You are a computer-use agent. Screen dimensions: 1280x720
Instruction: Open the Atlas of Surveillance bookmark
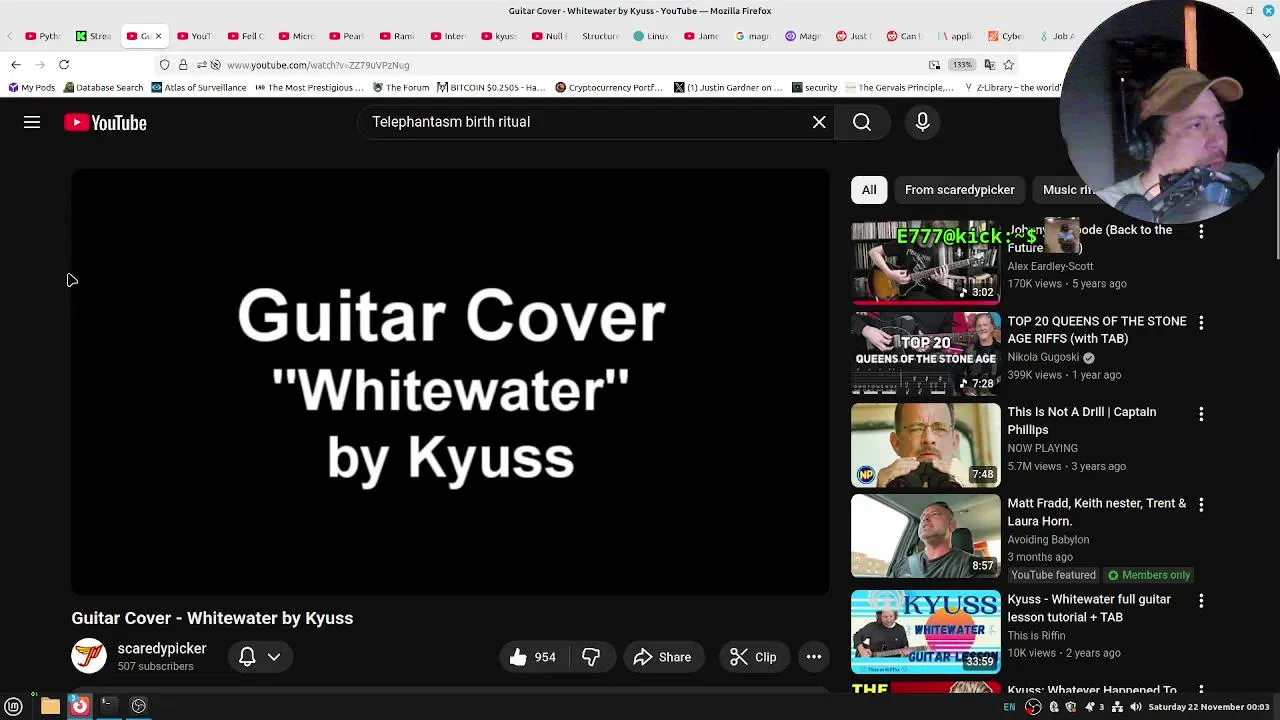coord(199,88)
